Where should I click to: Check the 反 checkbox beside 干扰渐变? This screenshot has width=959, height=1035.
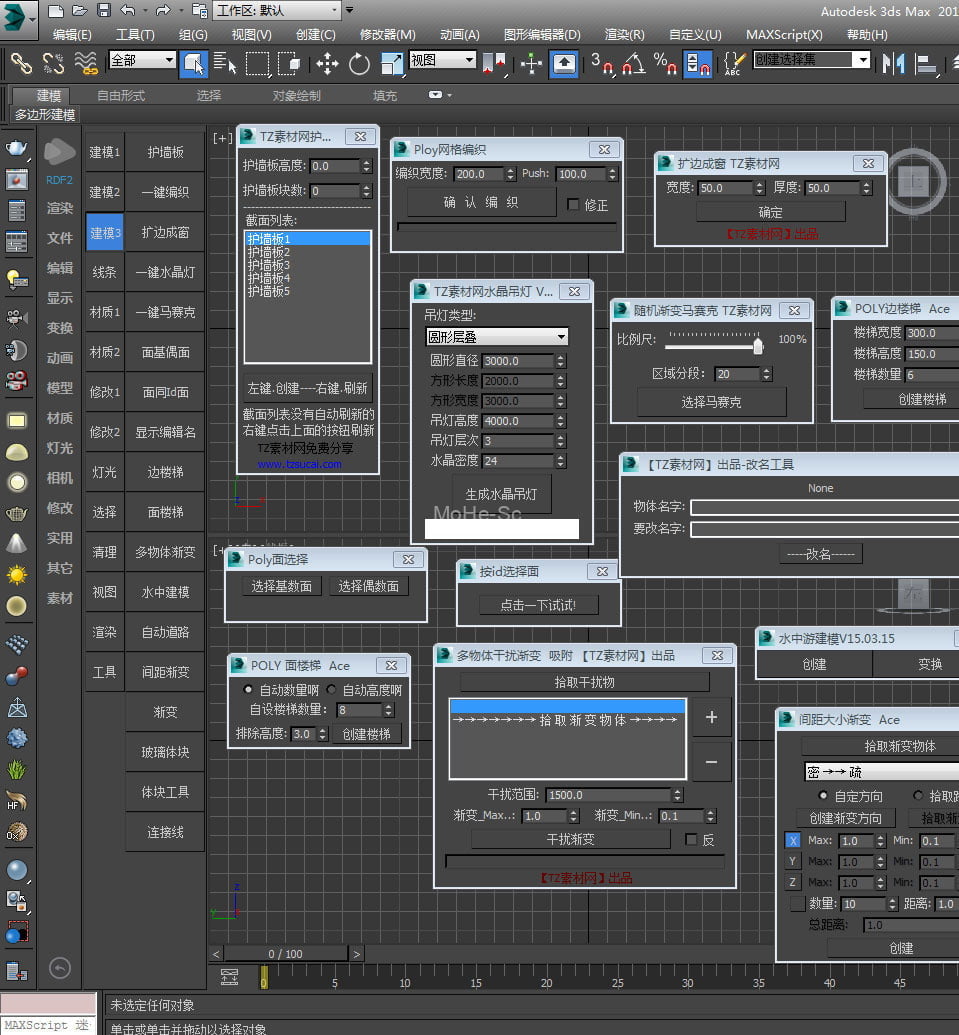(691, 839)
